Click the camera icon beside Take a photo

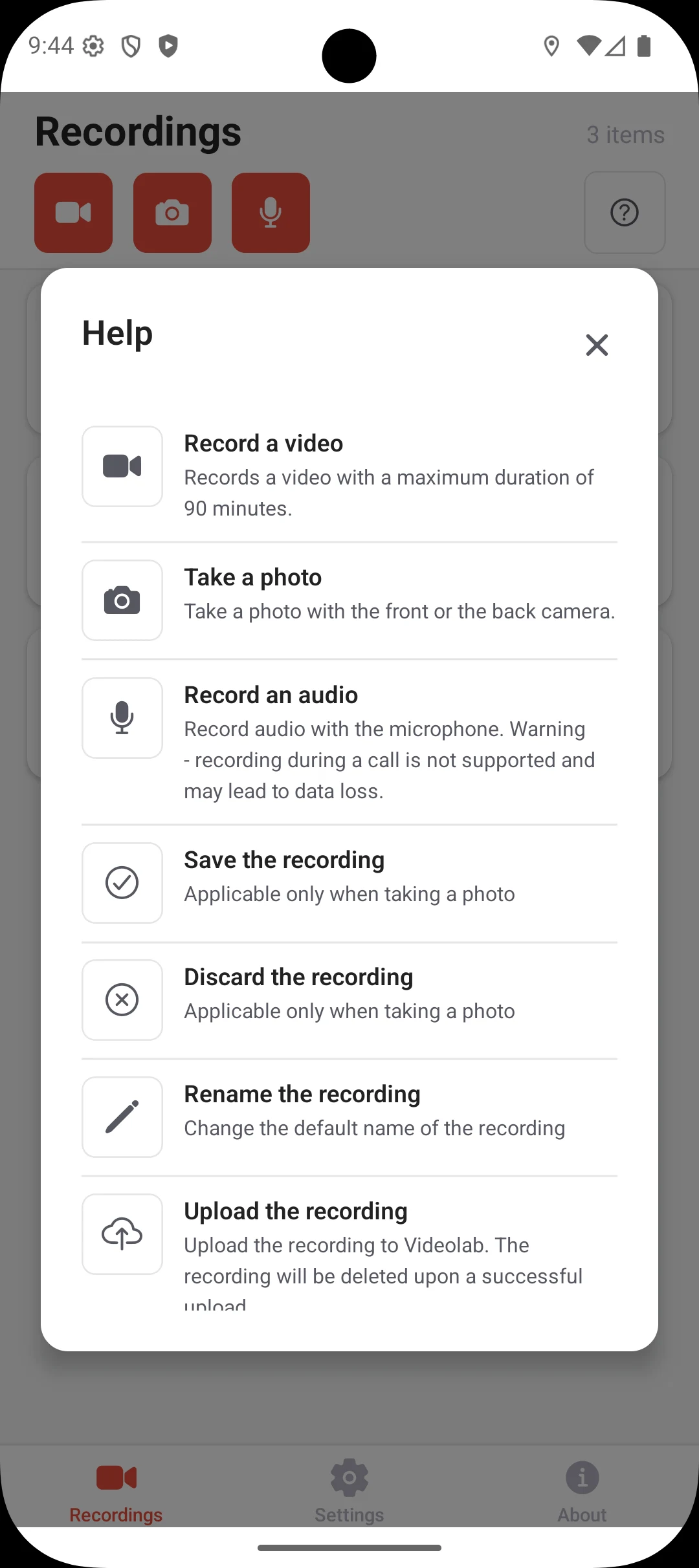click(122, 600)
